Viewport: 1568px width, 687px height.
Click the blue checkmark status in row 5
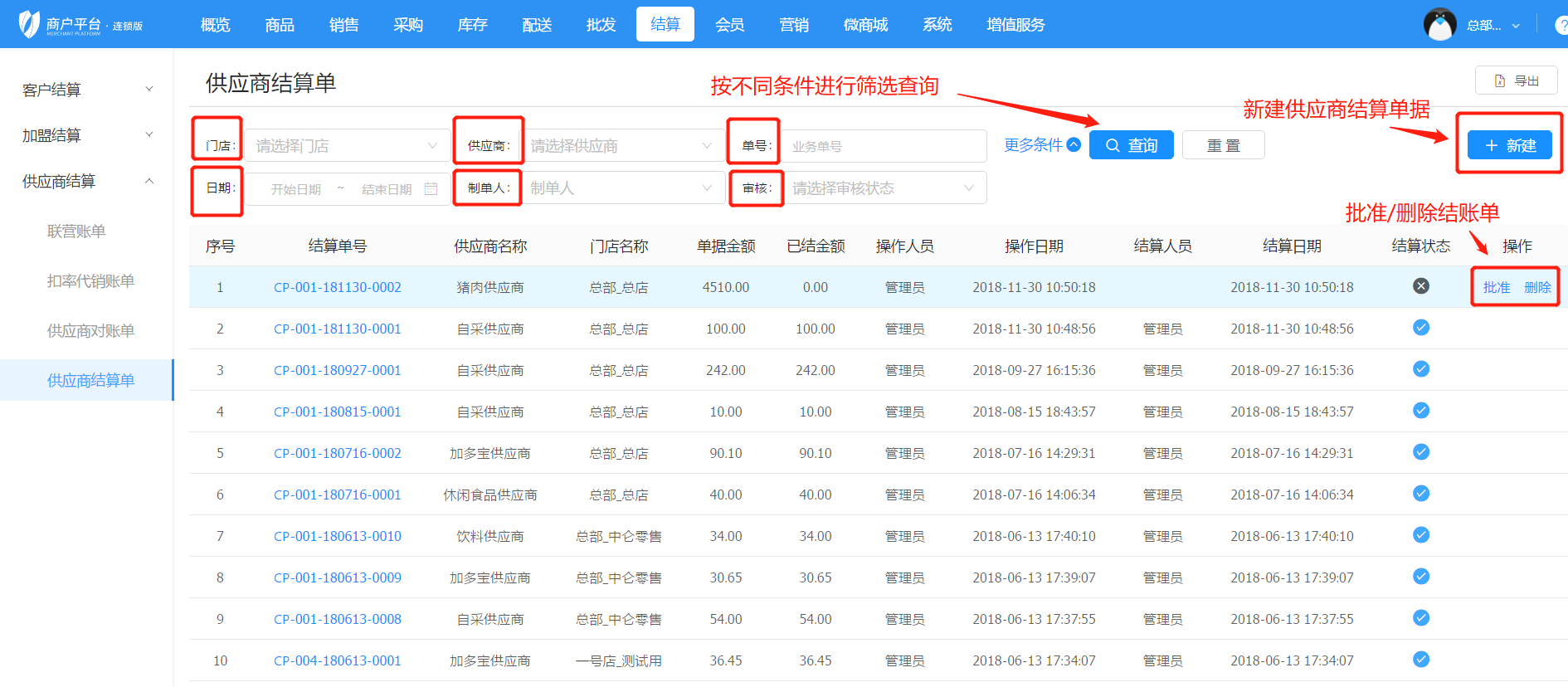[1420, 452]
